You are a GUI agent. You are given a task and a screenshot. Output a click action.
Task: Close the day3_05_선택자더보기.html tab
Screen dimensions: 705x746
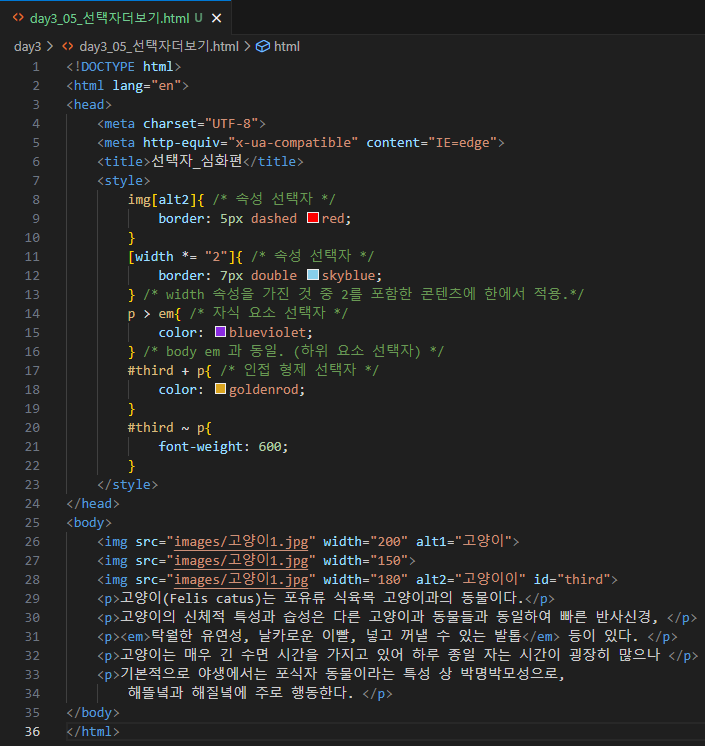click(x=216, y=18)
